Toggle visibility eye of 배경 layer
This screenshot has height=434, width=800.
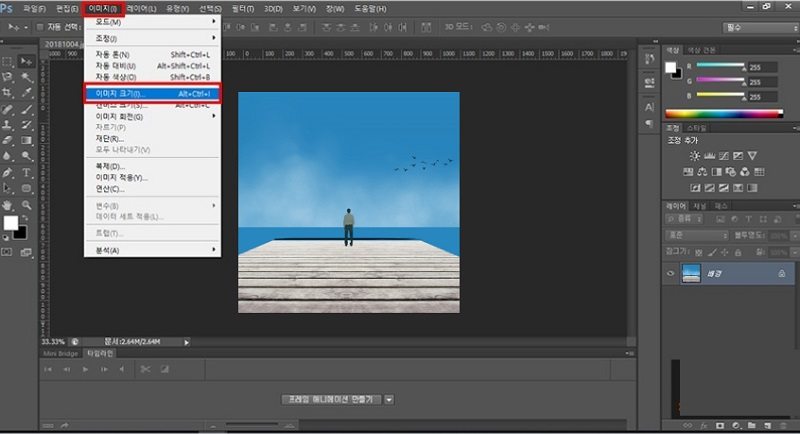pos(671,273)
